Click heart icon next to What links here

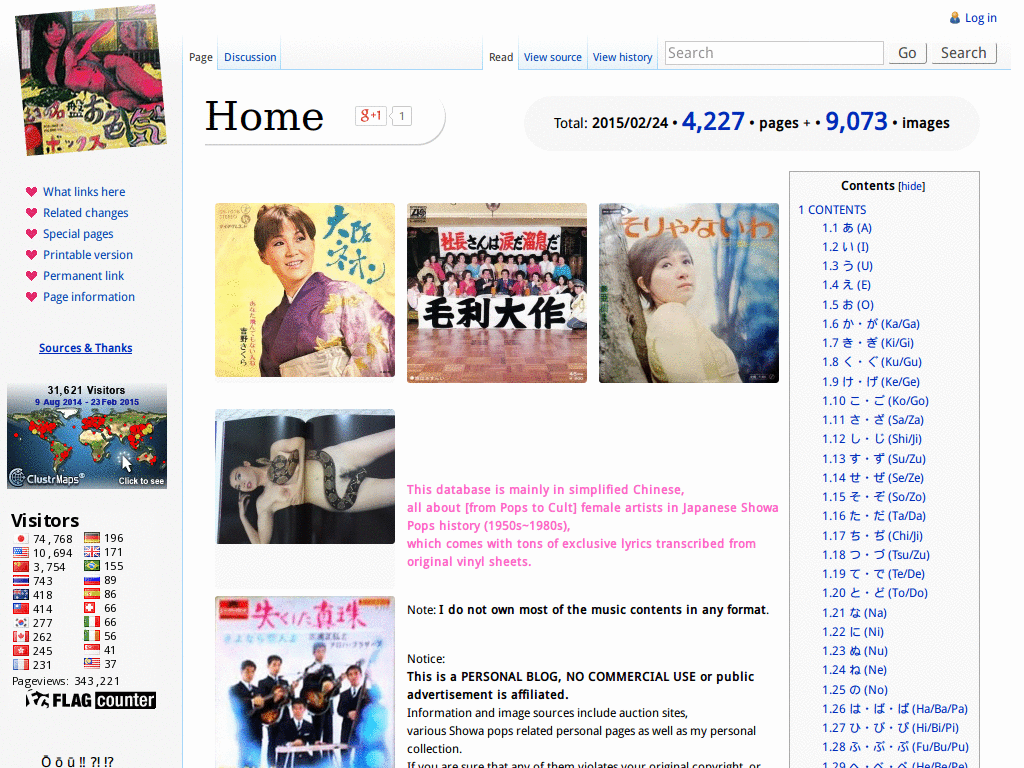(31, 191)
